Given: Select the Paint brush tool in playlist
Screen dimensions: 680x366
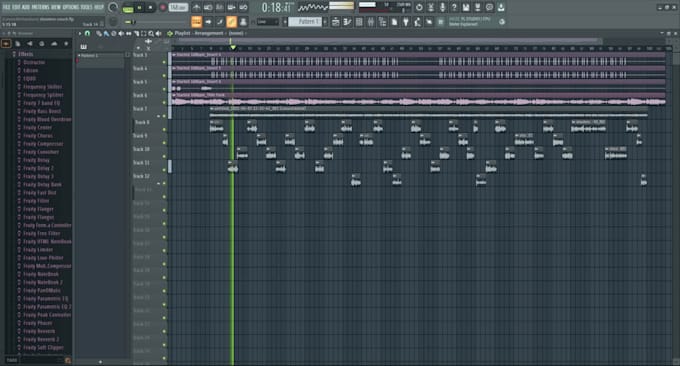Looking at the screenshot, I should (x=106, y=33).
